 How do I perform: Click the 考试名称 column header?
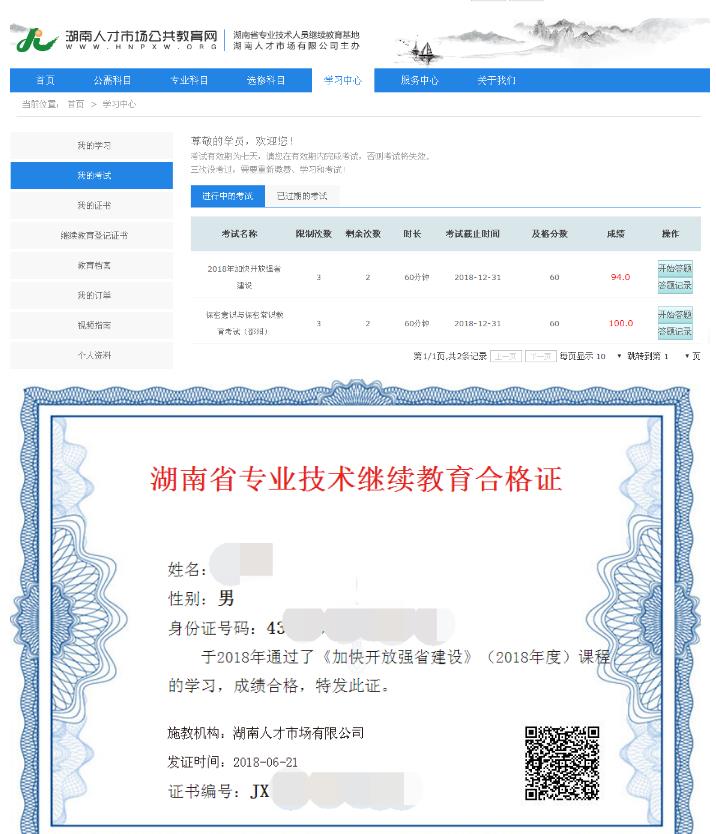[x=239, y=234]
